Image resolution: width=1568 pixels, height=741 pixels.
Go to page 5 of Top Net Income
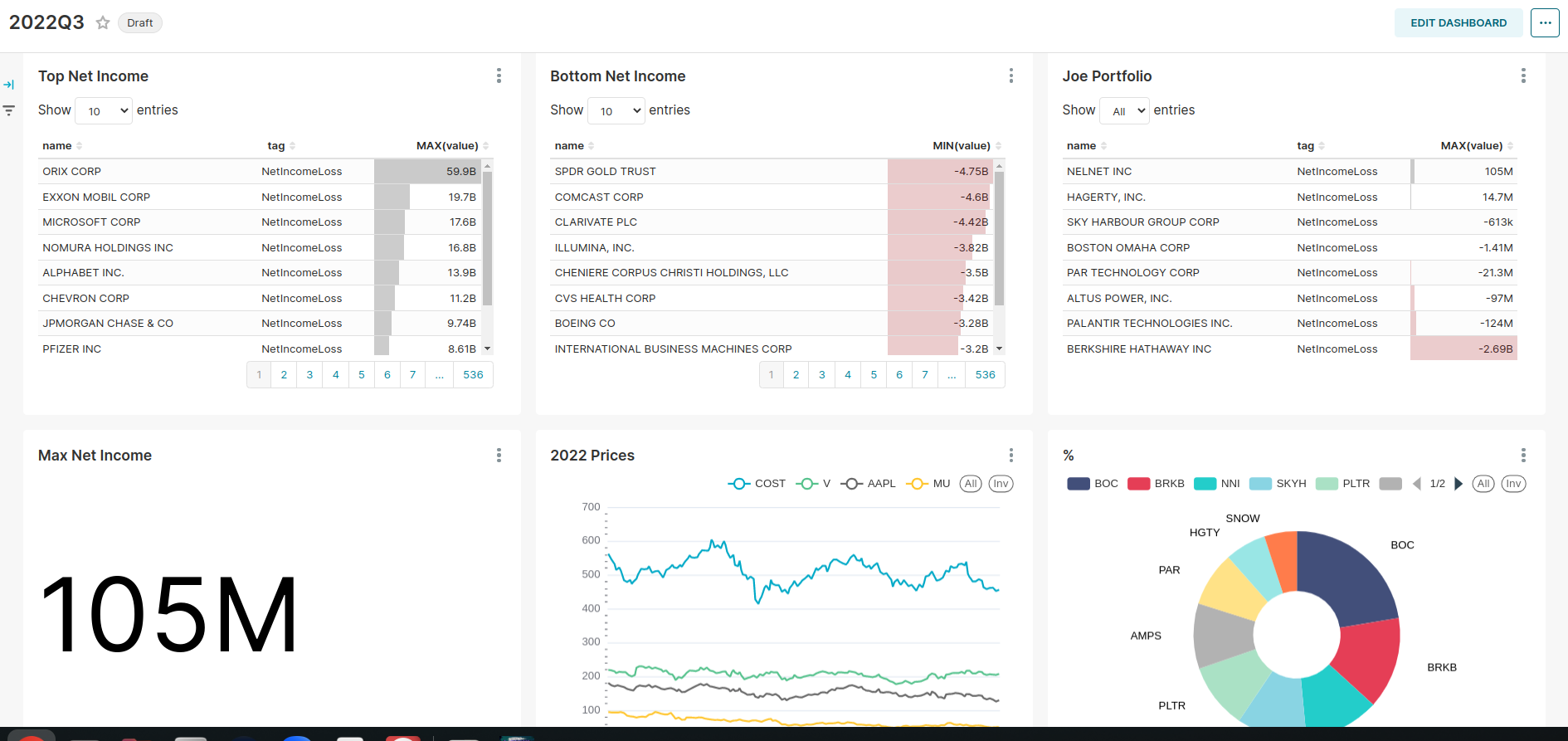click(x=362, y=375)
